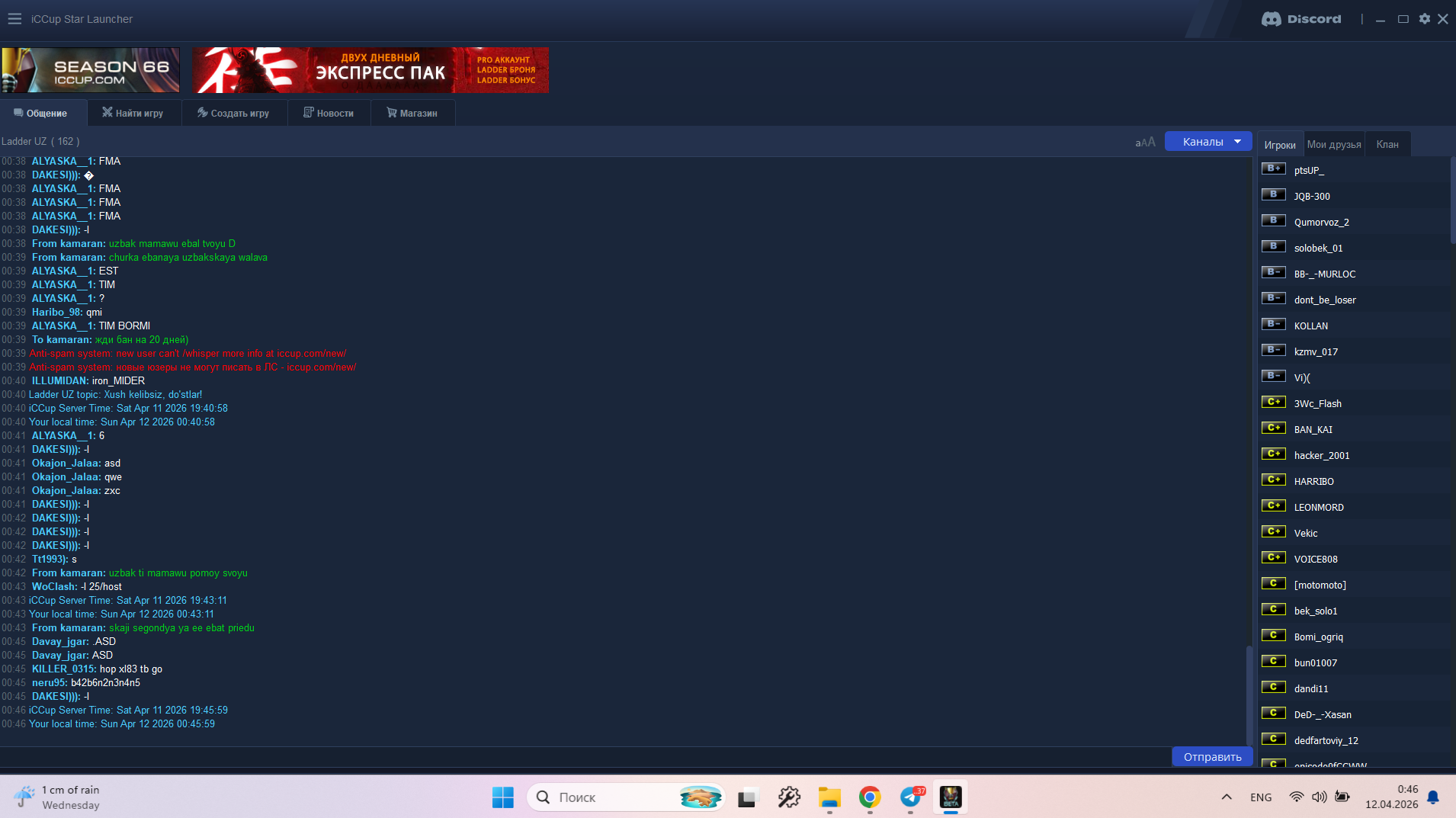Open the weather widget showing 1 cm of rain
The image size is (1456, 818).
59,797
